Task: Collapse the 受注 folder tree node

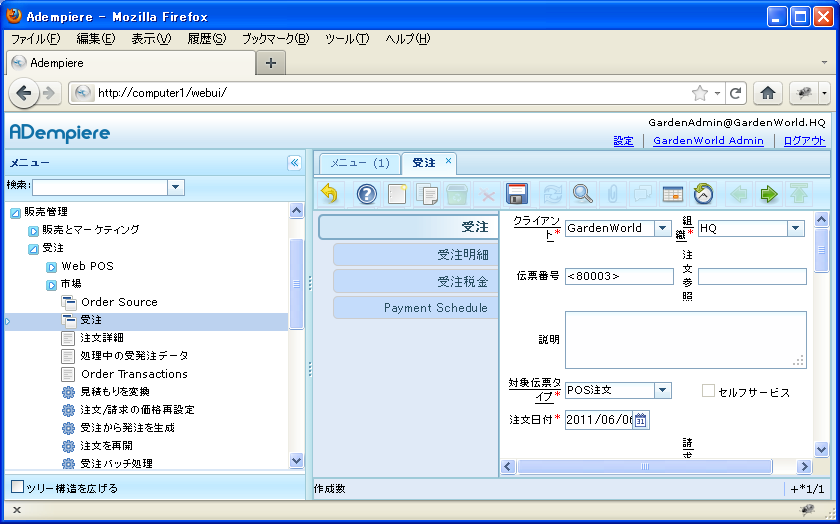Action: pos(33,249)
